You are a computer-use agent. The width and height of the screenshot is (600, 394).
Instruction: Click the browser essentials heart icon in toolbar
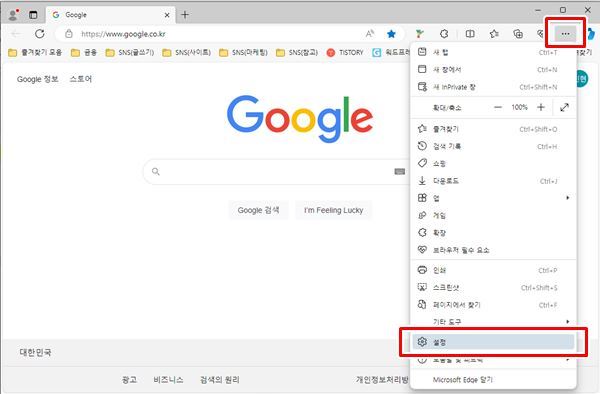(540, 34)
